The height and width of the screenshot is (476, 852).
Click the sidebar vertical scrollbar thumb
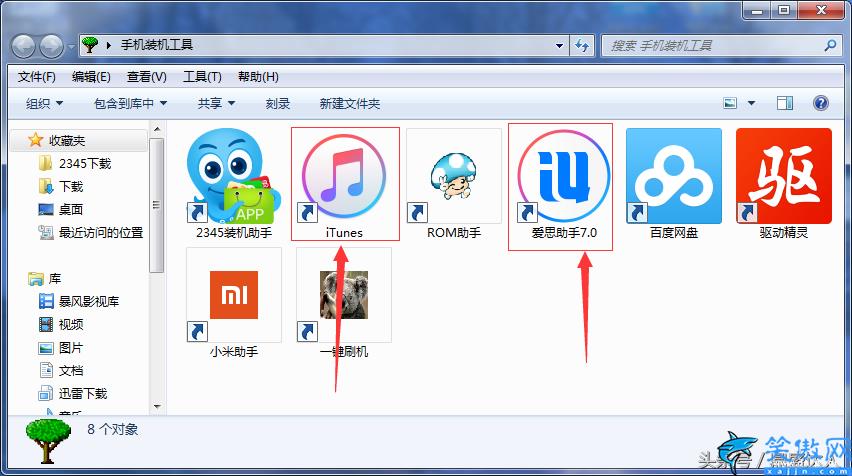(156, 205)
